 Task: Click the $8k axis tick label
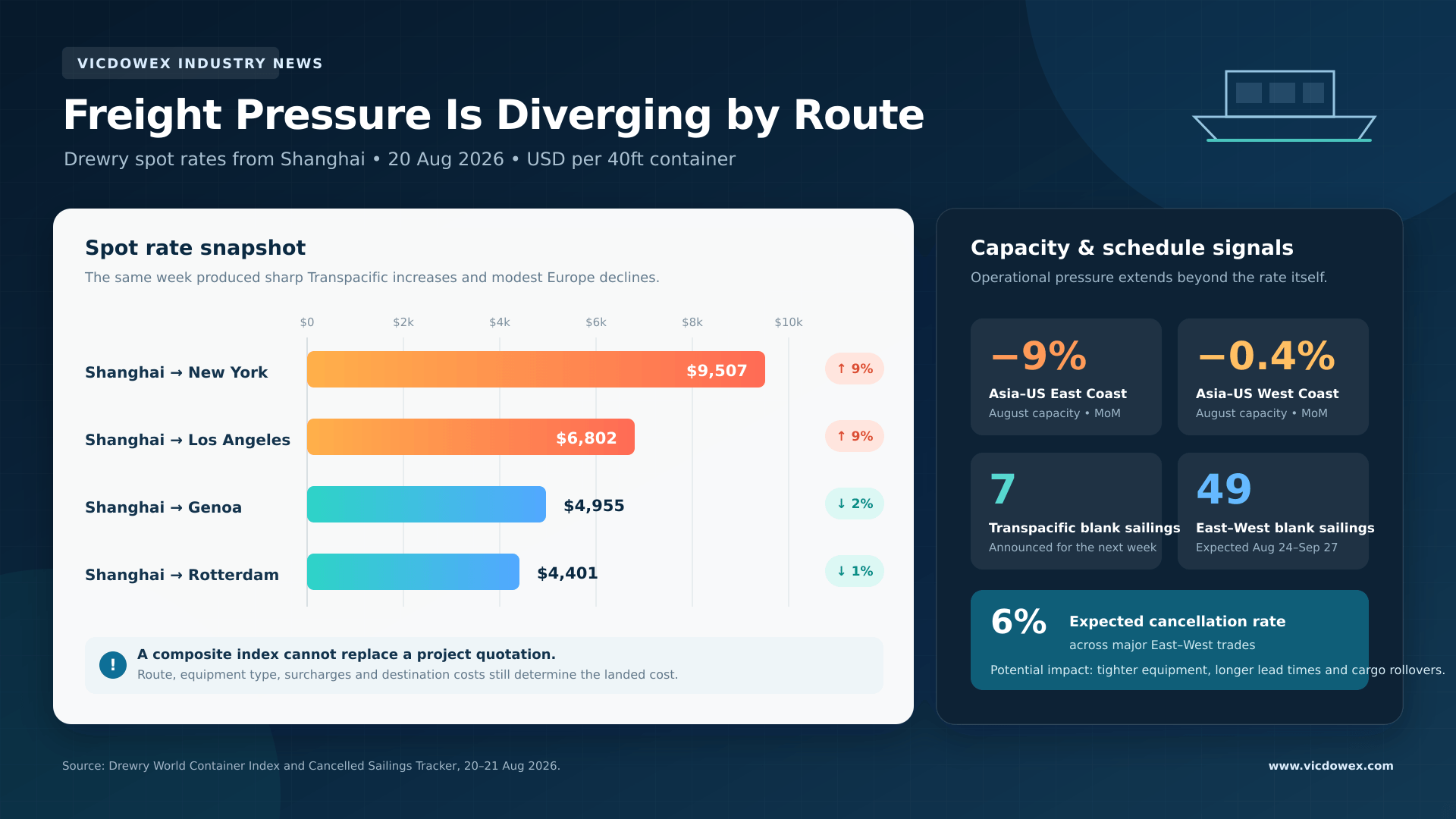tap(692, 322)
